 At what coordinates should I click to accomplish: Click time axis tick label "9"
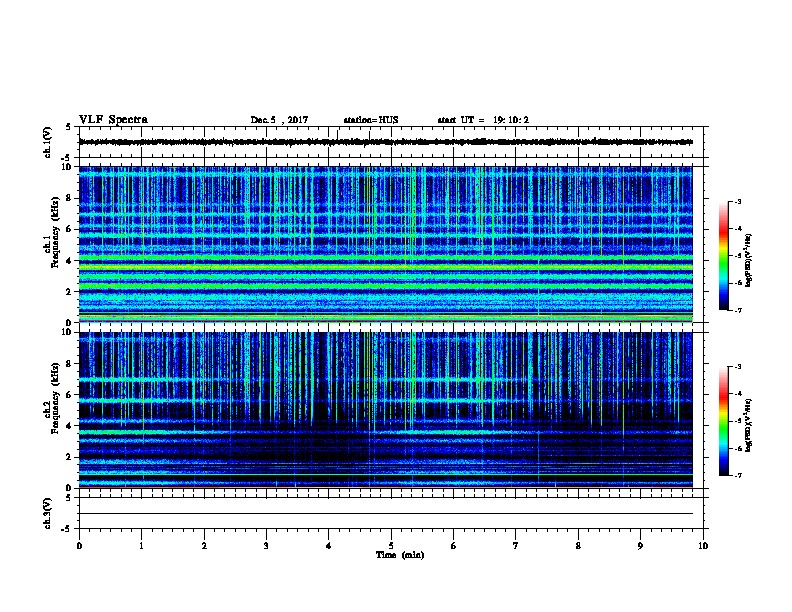[x=640, y=546]
